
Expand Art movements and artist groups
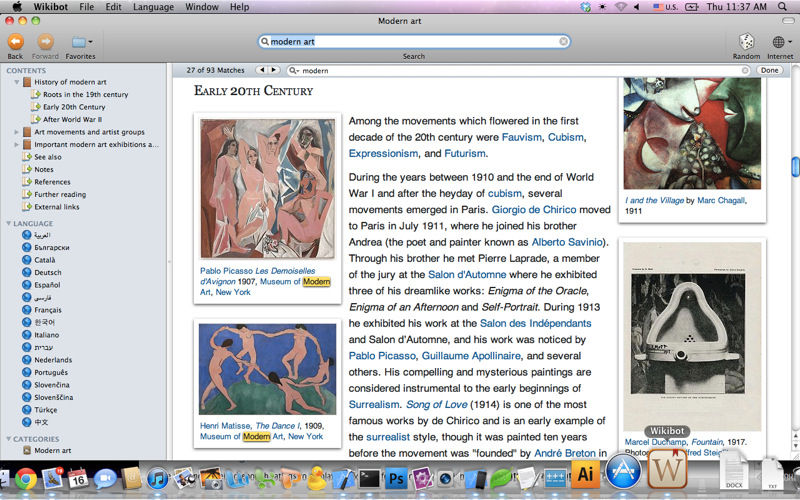coord(16,132)
